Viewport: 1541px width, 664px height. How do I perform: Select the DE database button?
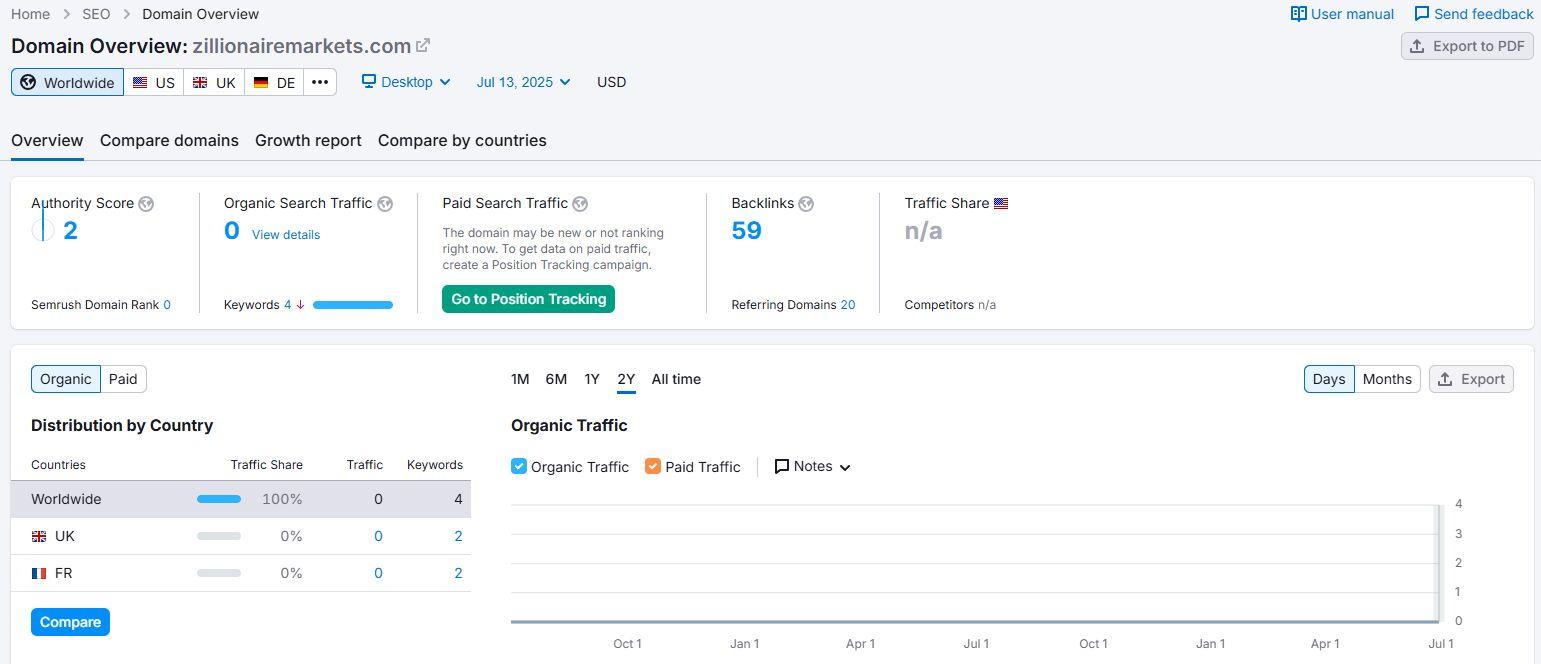274,82
